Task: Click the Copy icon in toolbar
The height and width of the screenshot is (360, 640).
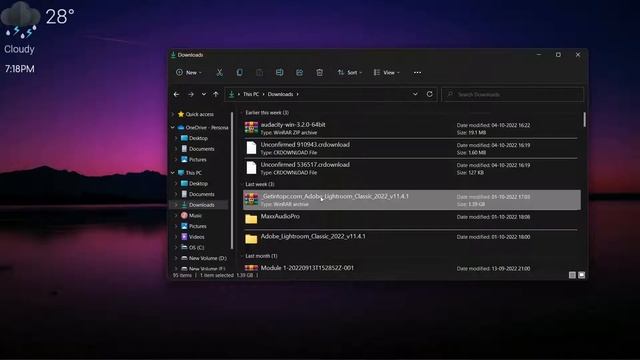Action: [x=240, y=72]
